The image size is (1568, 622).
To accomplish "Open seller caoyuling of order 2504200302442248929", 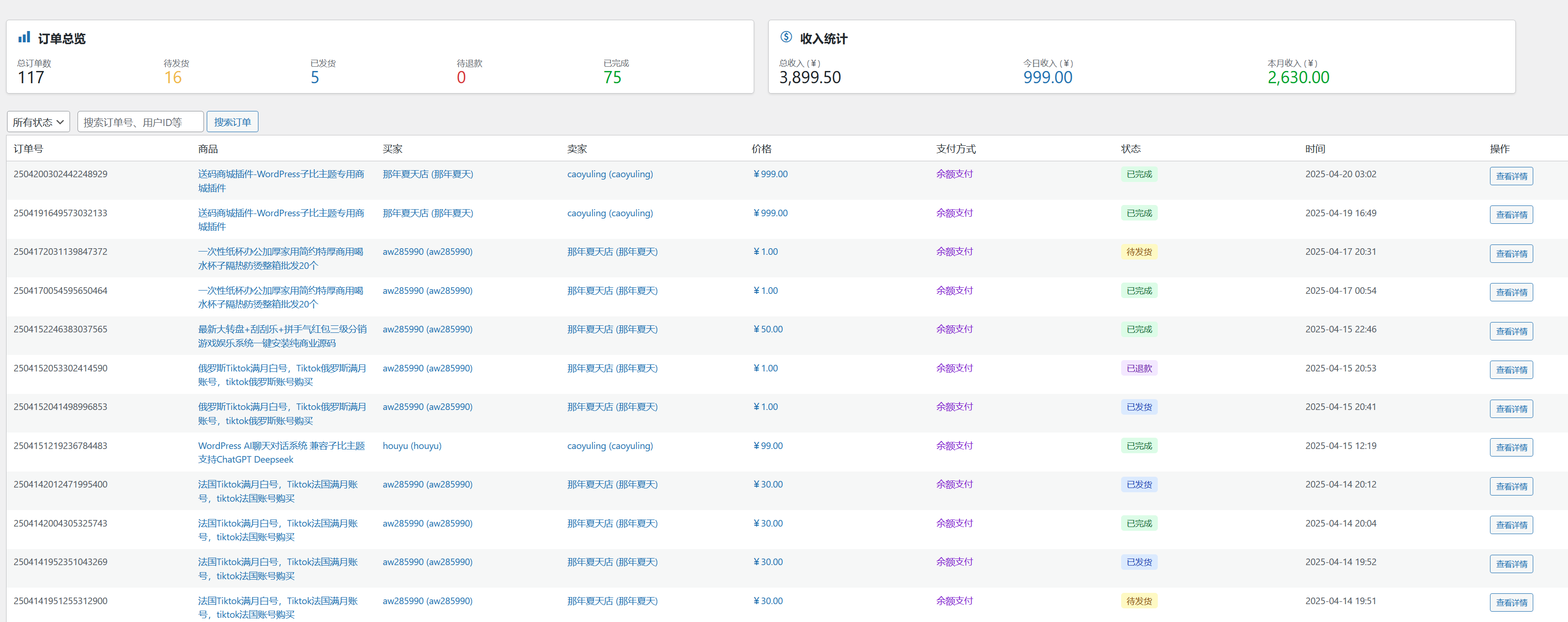I will click(x=610, y=174).
